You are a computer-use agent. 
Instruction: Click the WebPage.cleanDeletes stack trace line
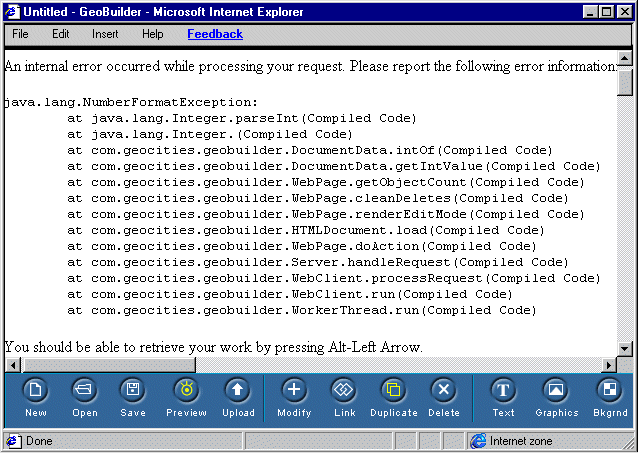coord(318,199)
